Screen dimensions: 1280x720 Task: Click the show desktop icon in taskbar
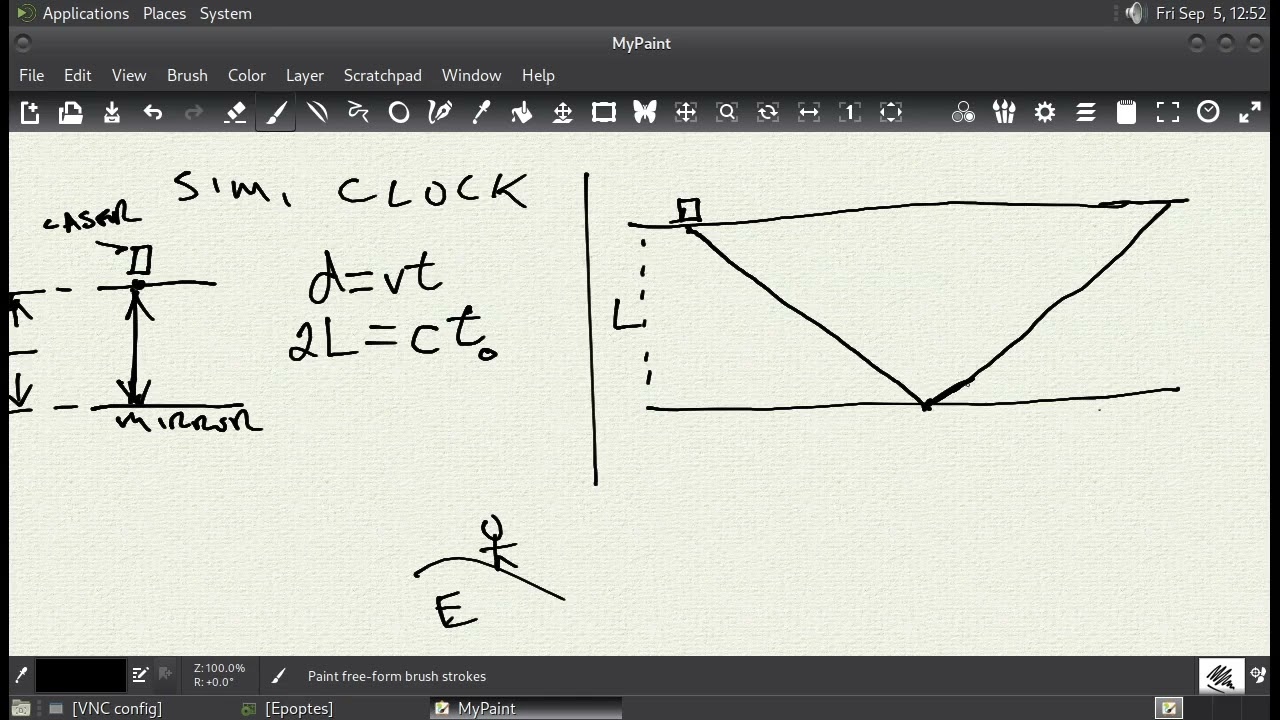point(20,708)
